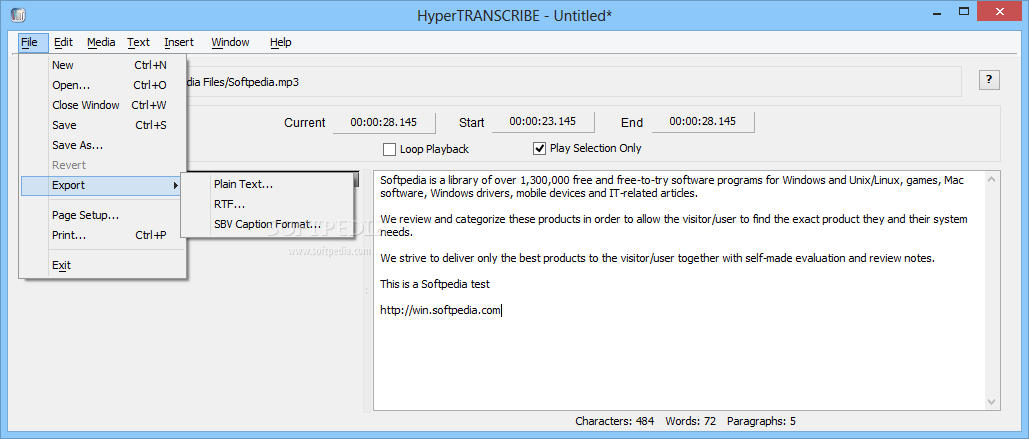
Task: Click the Current time 00:00:28.145 button
Action: 384,121
